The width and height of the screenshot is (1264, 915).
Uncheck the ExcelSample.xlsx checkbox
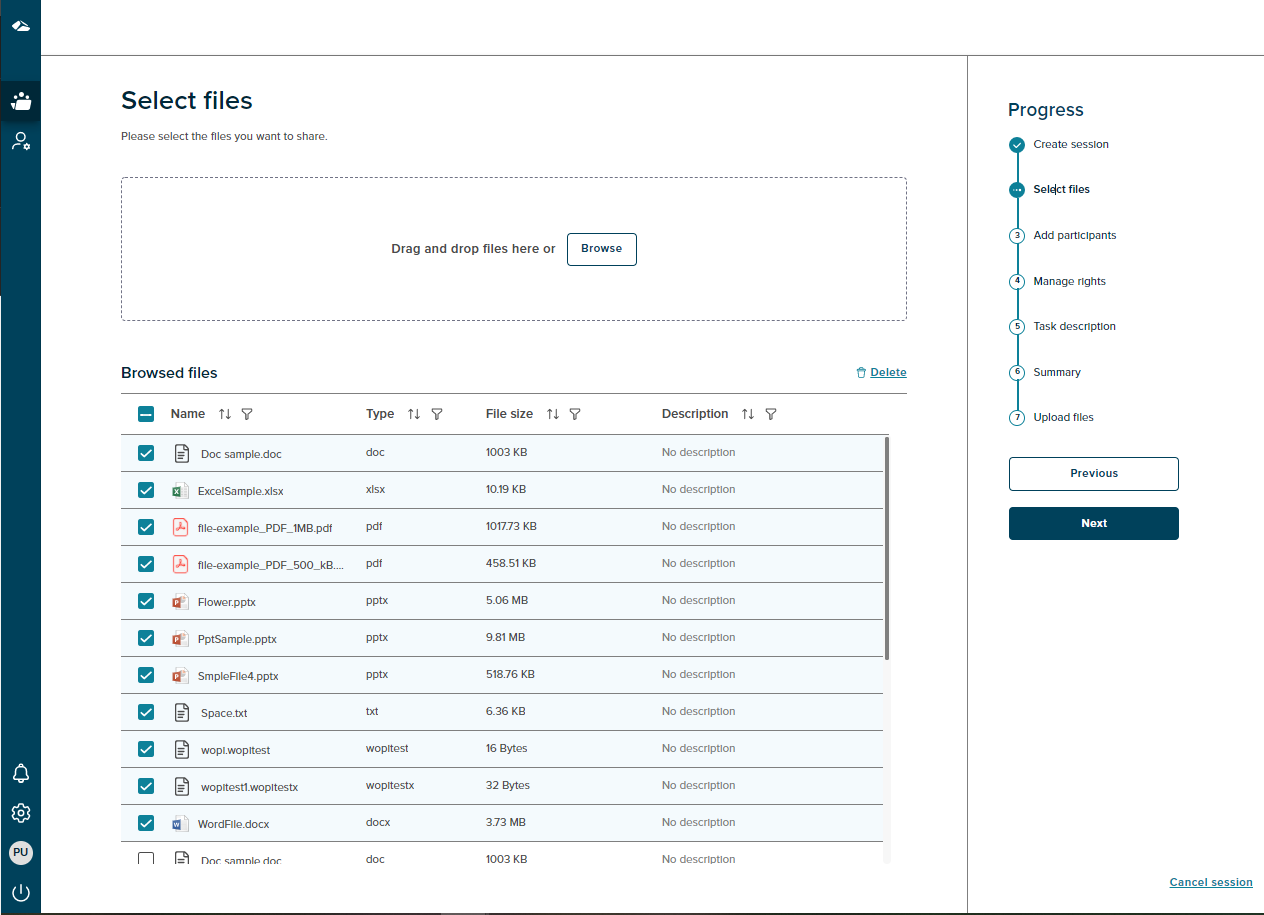[146, 490]
